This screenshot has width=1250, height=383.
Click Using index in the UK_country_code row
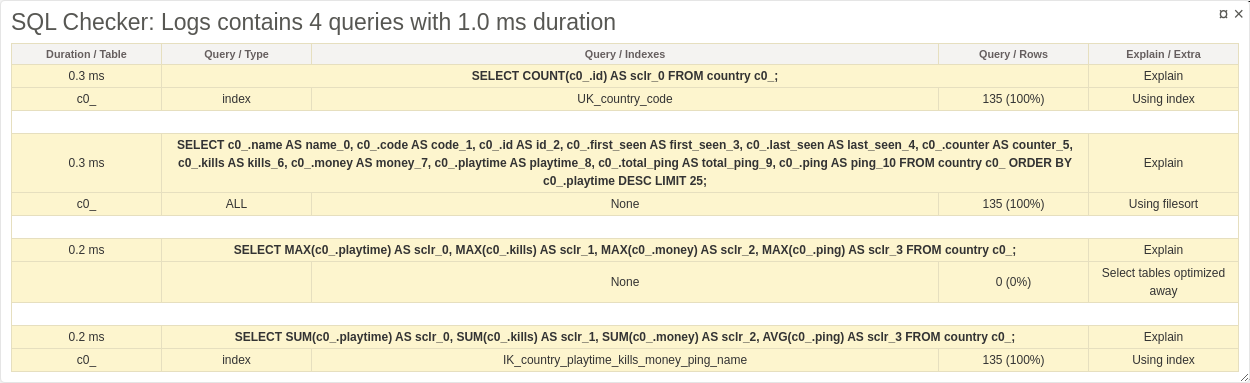[1163, 99]
